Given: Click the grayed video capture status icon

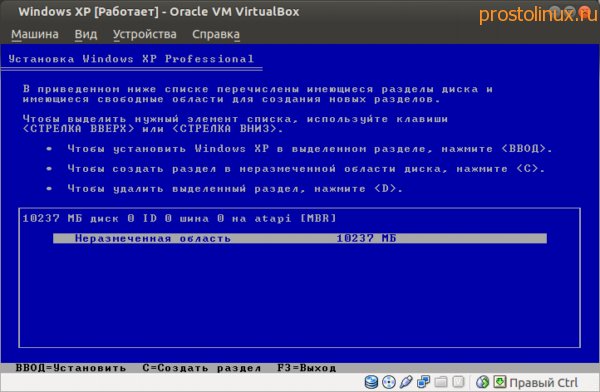Looking at the screenshot, I should point(458,382).
